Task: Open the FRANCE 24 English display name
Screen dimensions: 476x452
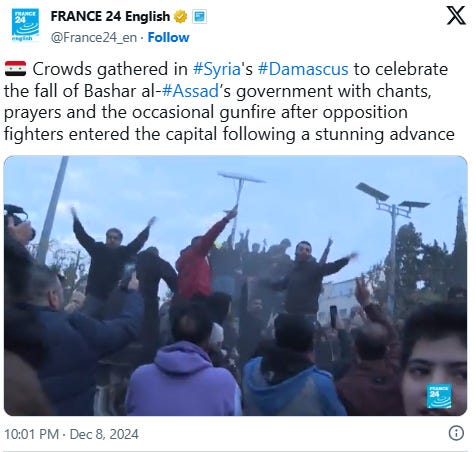Action: pyautogui.click(x=110, y=16)
